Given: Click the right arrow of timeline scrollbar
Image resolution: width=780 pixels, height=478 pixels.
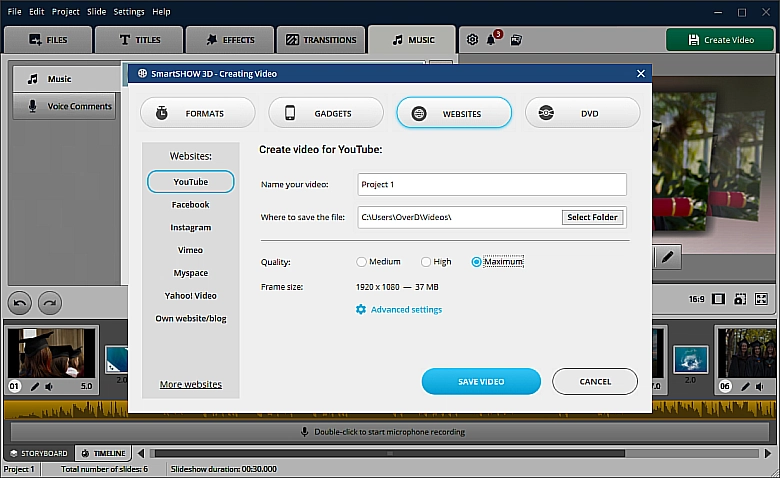Looking at the screenshot, I should (x=768, y=453).
